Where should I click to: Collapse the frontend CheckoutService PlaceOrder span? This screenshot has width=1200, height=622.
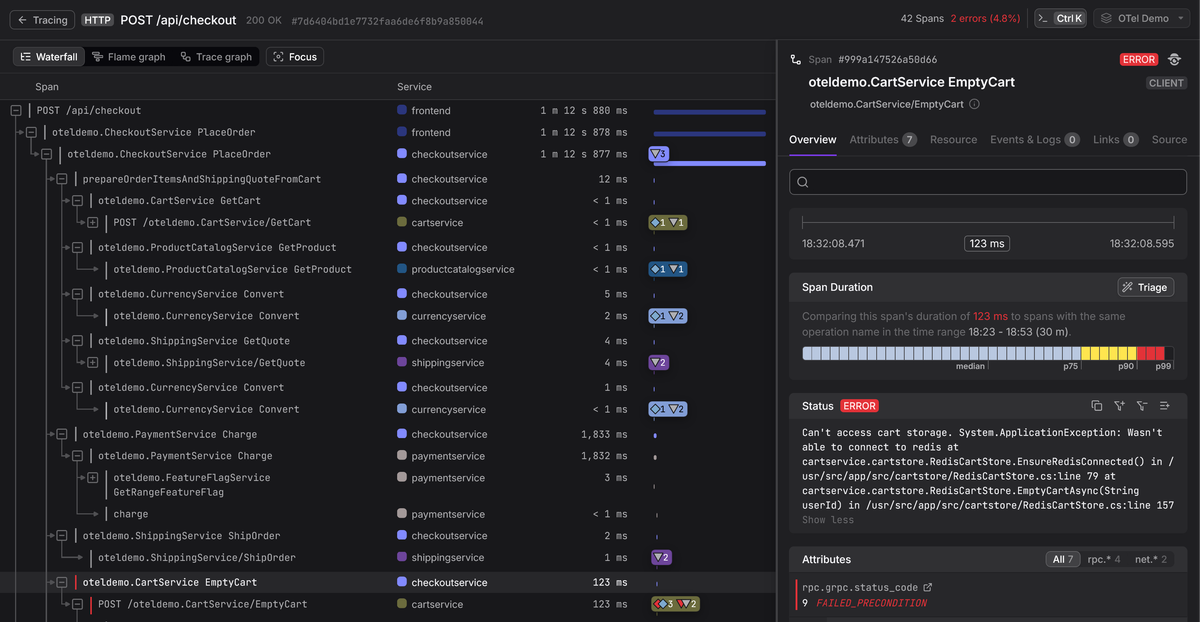(x=31, y=132)
